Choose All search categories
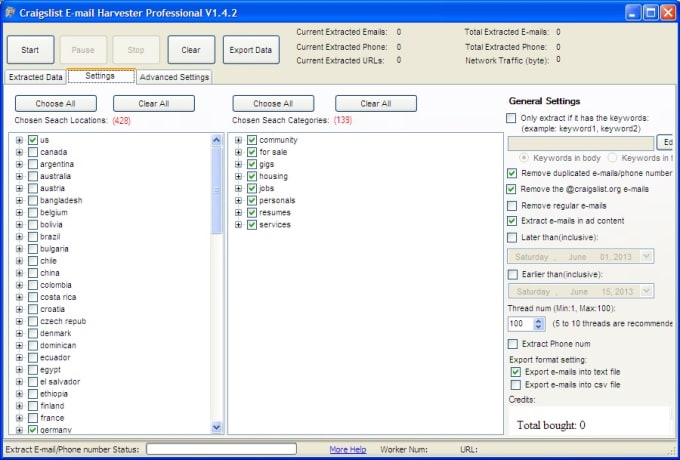This screenshot has width=680, height=460. coord(273,104)
